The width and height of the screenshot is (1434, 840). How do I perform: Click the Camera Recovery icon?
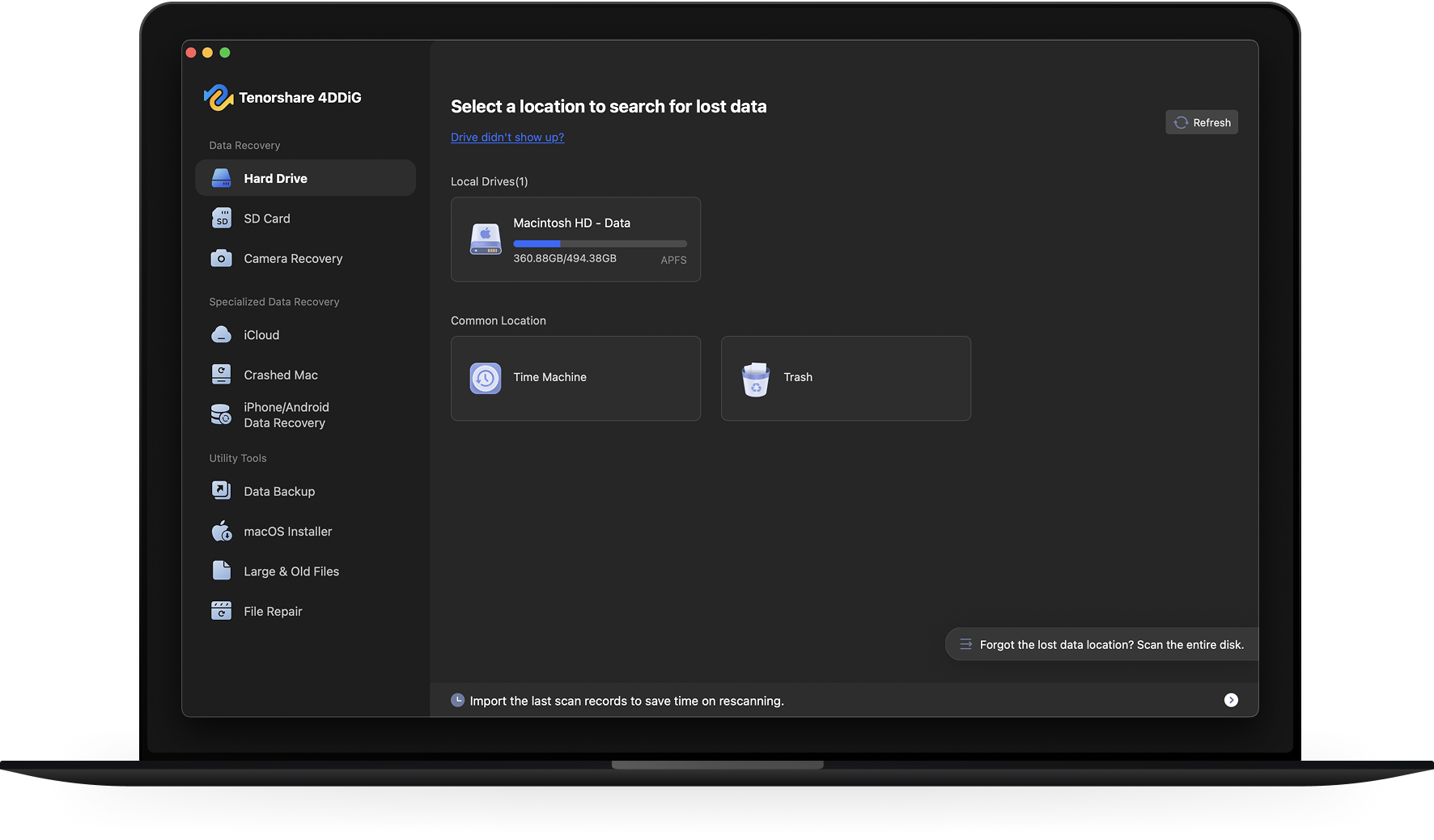[x=221, y=258]
